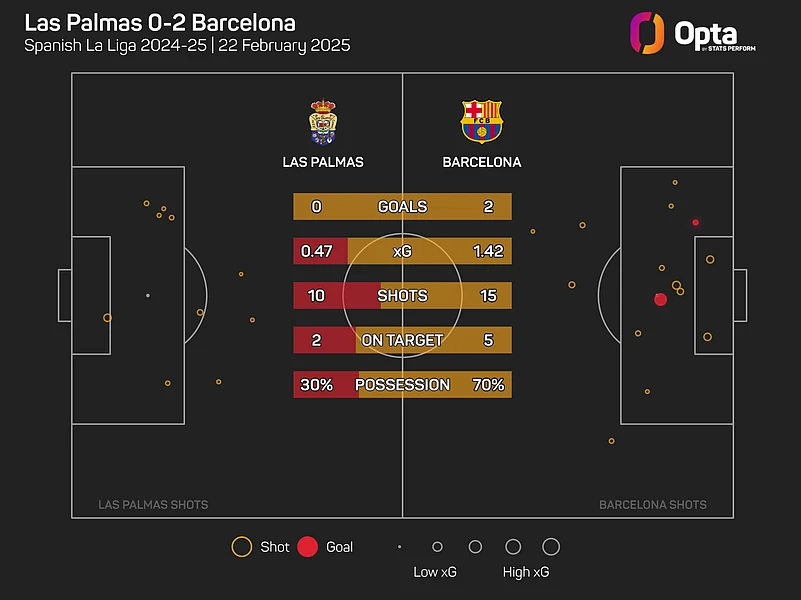The width and height of the screenshot is (801, 600).
Task: Click the orange Shot legend circle
Action: click(241, 547)
